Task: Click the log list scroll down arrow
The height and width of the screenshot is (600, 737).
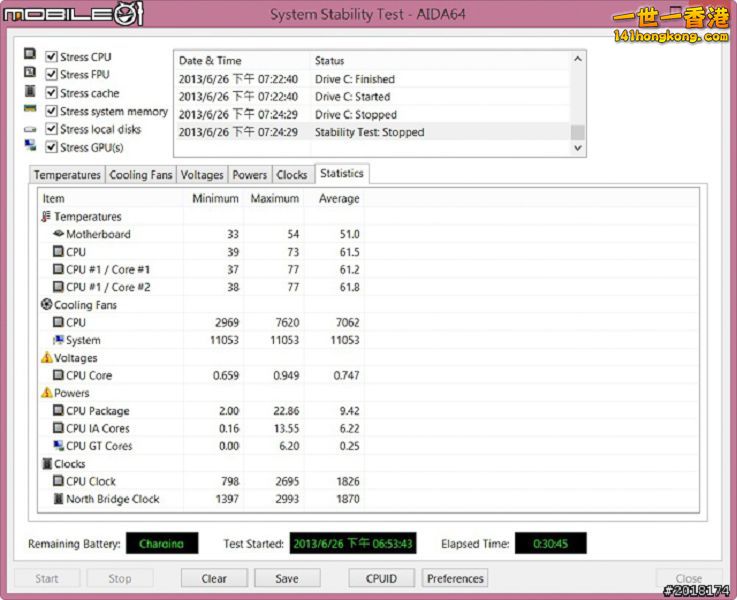Action: [x=578, y=148]
